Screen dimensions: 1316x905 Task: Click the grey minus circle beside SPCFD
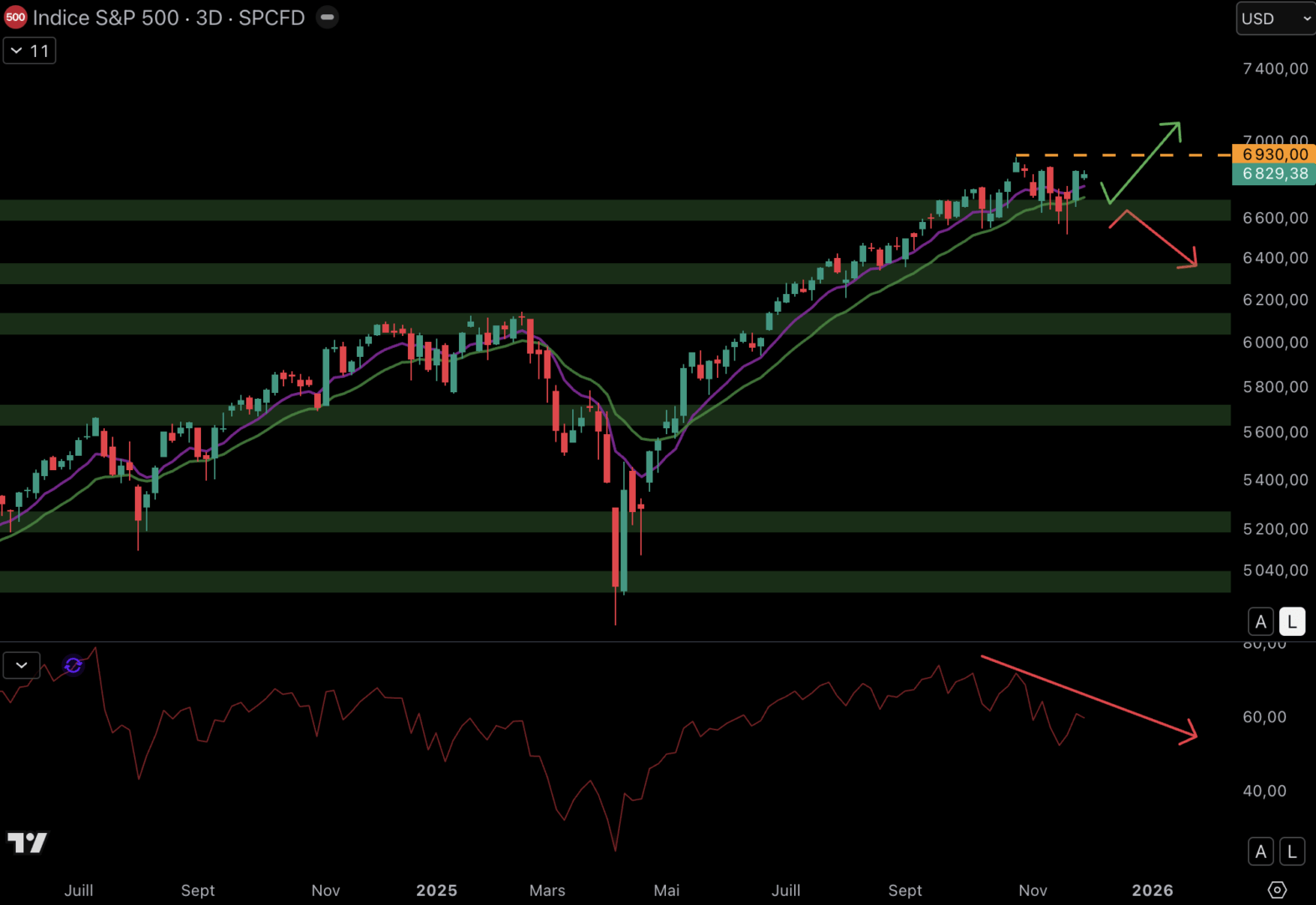pos(328,18)
